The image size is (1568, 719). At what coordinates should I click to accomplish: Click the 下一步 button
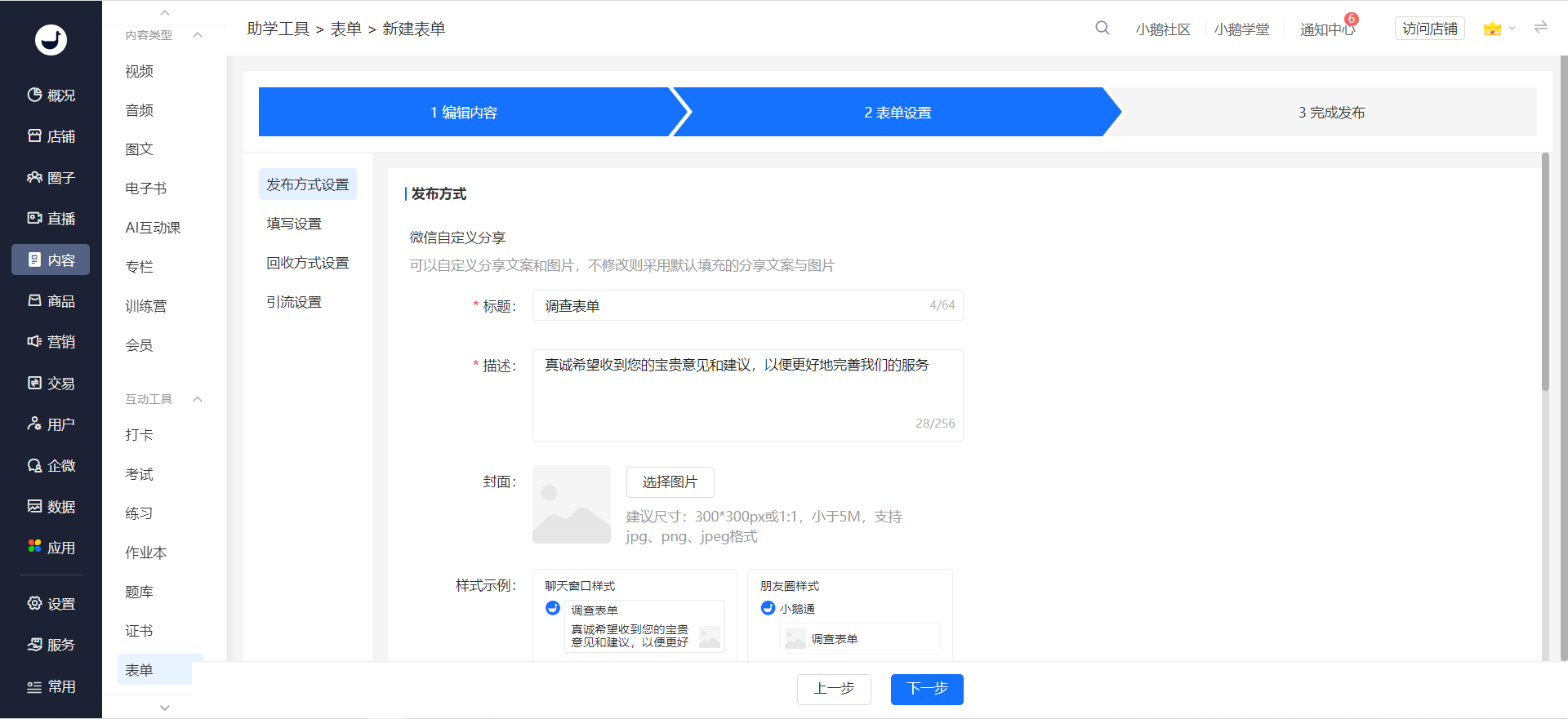click(927, 689)
